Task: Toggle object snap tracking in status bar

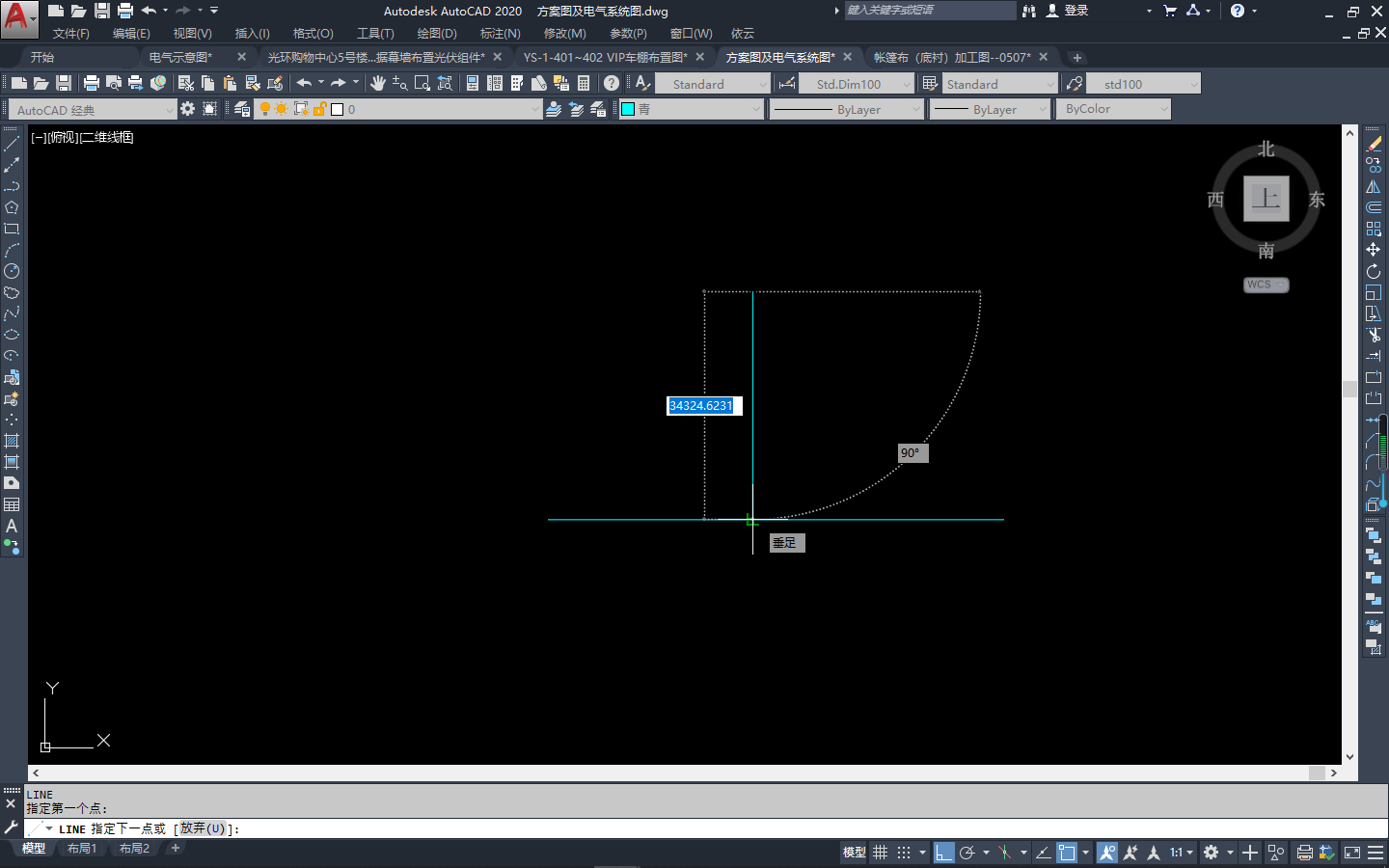Action: coord(1043,853)
